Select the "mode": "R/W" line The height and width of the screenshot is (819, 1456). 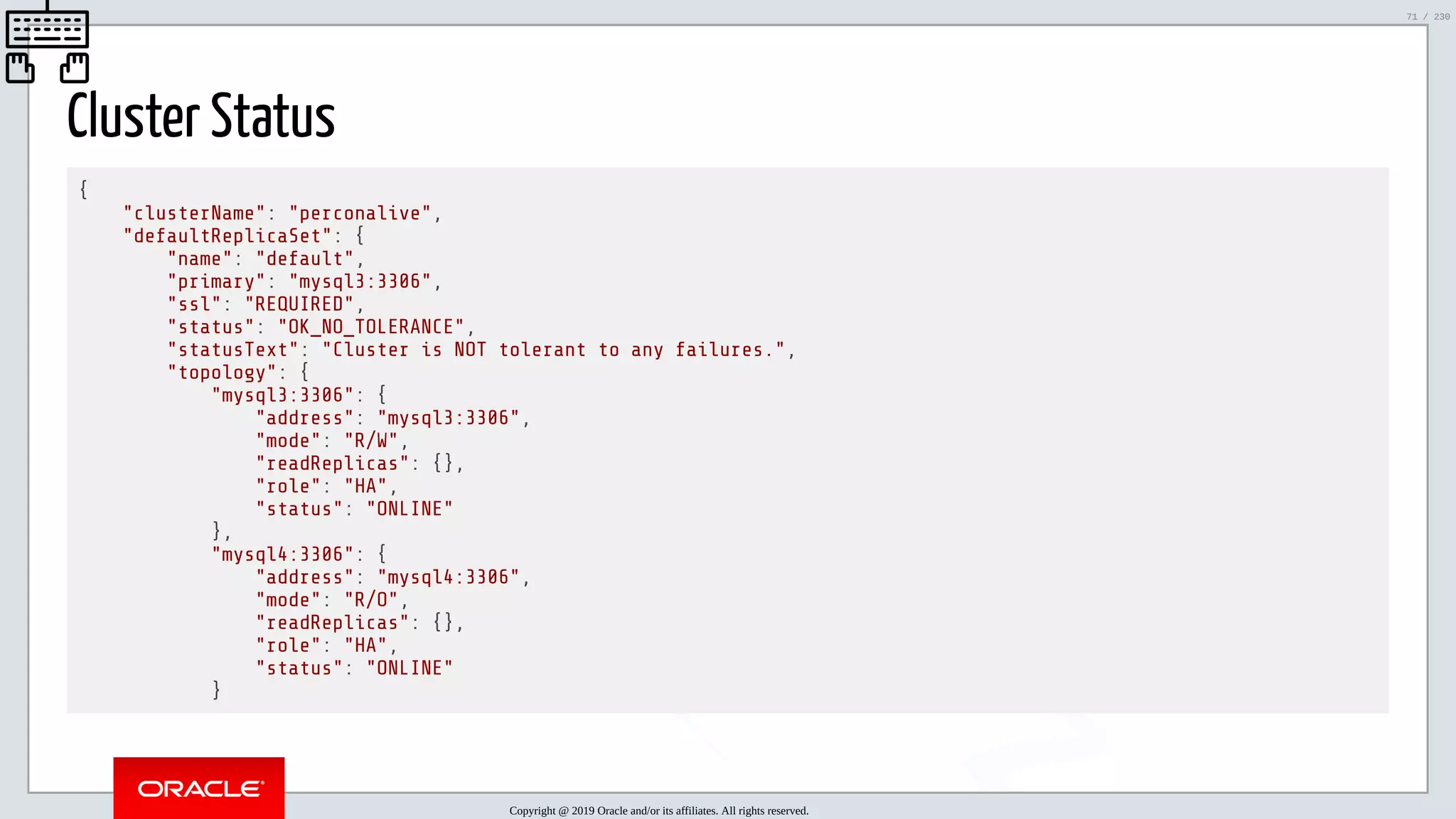tap(332, 441)
